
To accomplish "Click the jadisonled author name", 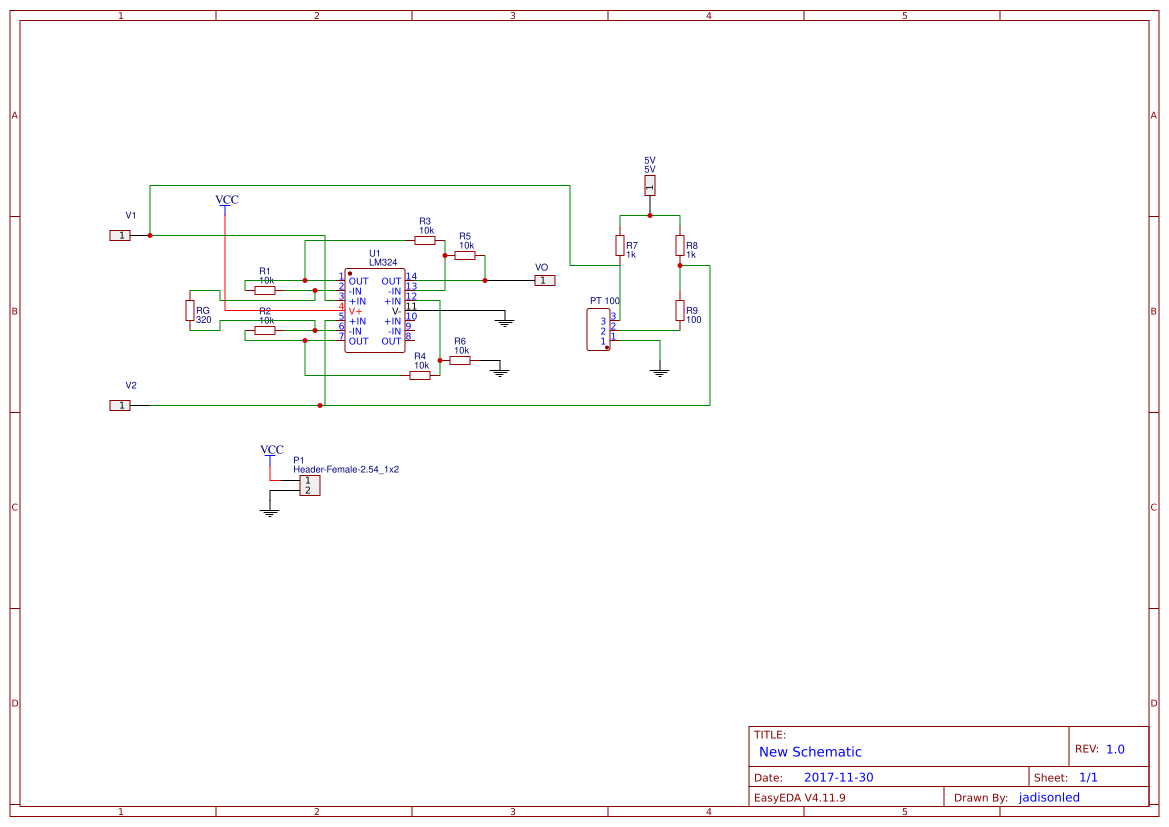I will click(x=1049, y=797).
